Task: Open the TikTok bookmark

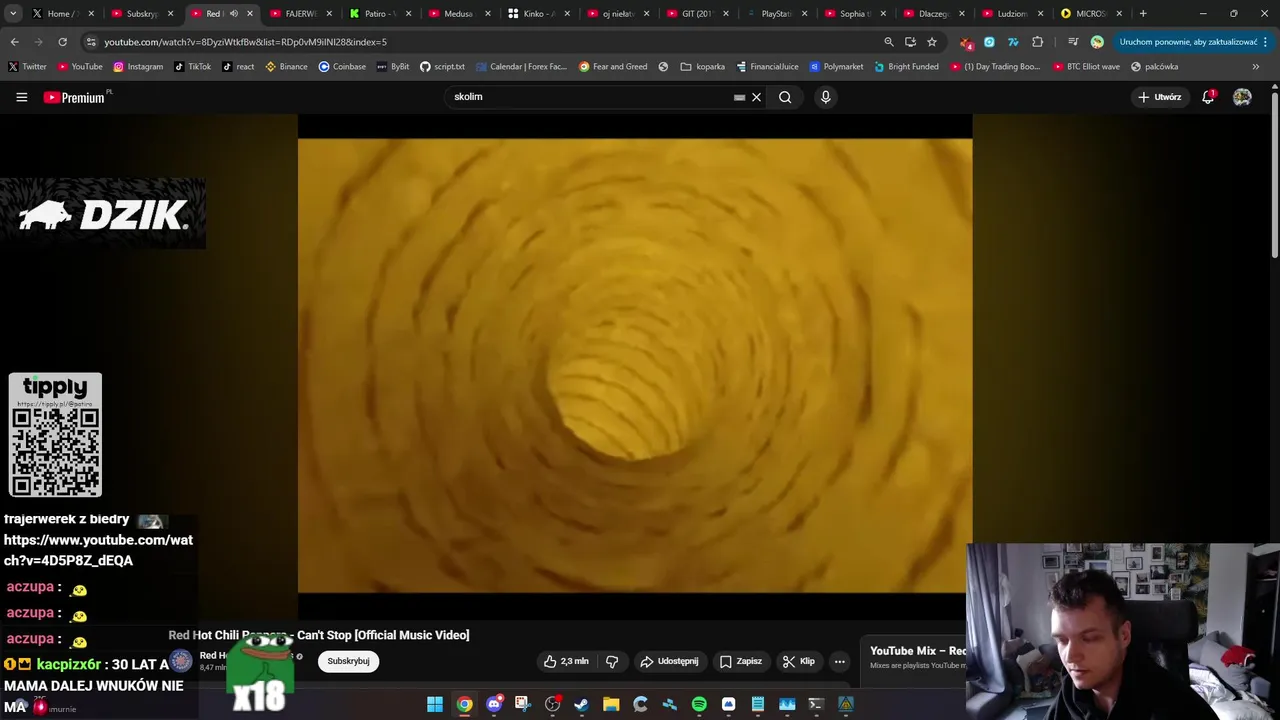Action: 192,66
